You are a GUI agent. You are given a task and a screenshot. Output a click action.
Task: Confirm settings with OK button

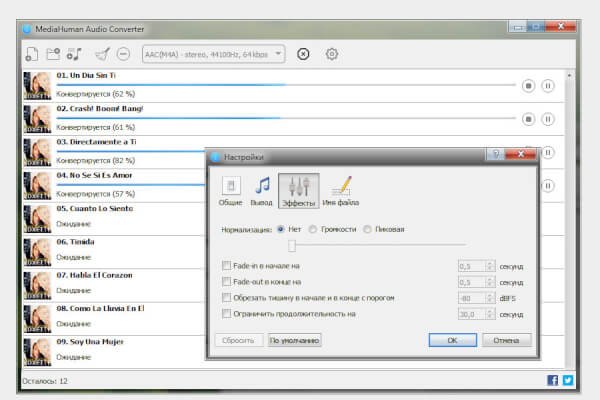pos(453,340)
